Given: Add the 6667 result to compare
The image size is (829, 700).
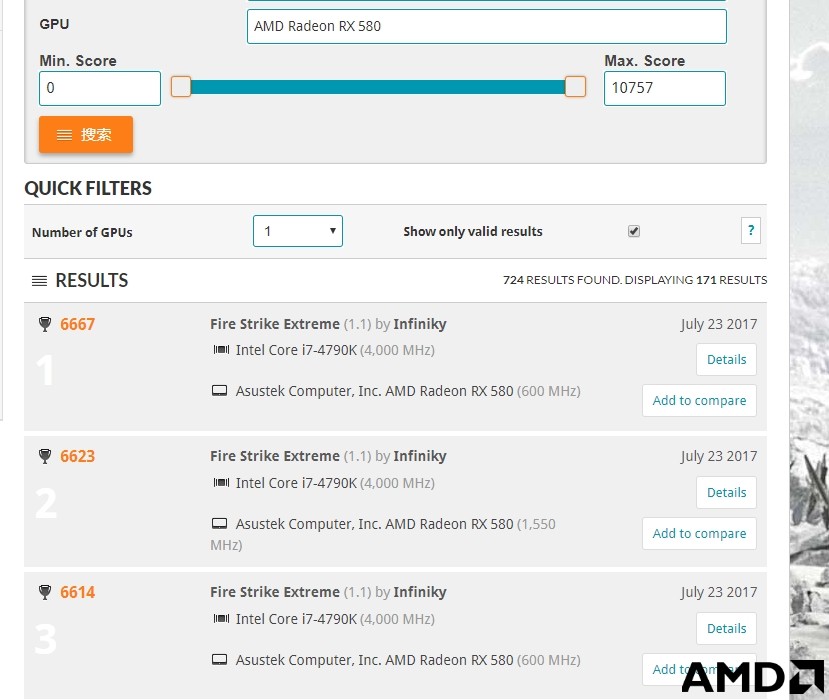Looking at the screenshot, I should click(699, 401).
